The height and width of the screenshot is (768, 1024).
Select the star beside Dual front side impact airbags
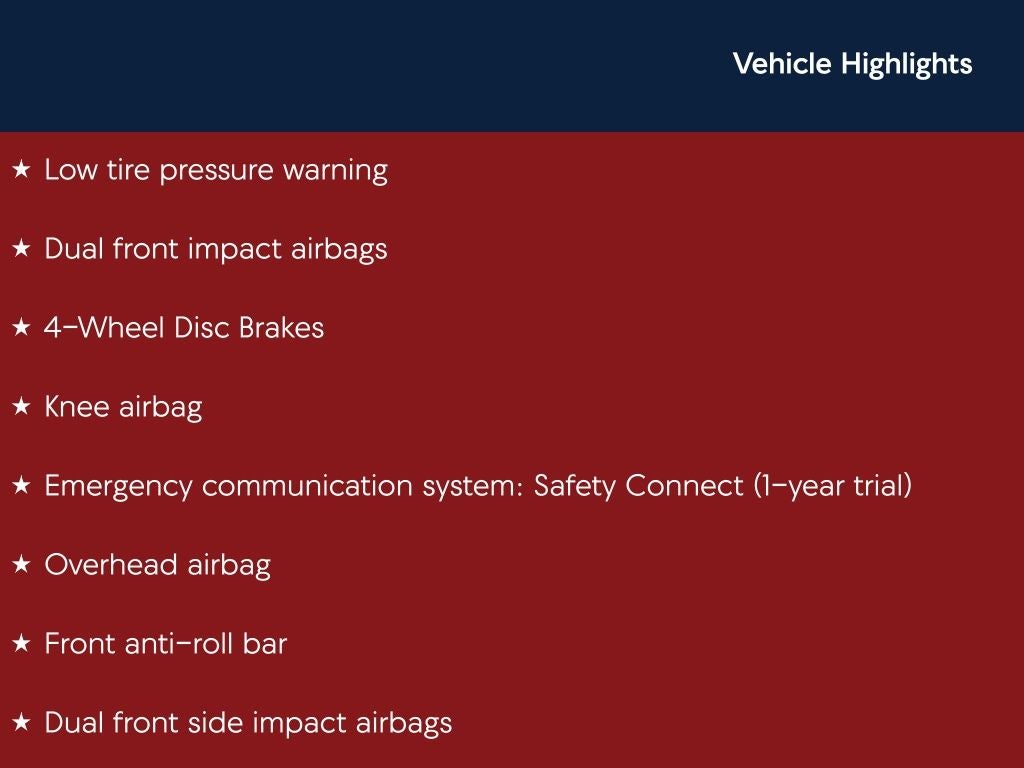click(21, 724)
